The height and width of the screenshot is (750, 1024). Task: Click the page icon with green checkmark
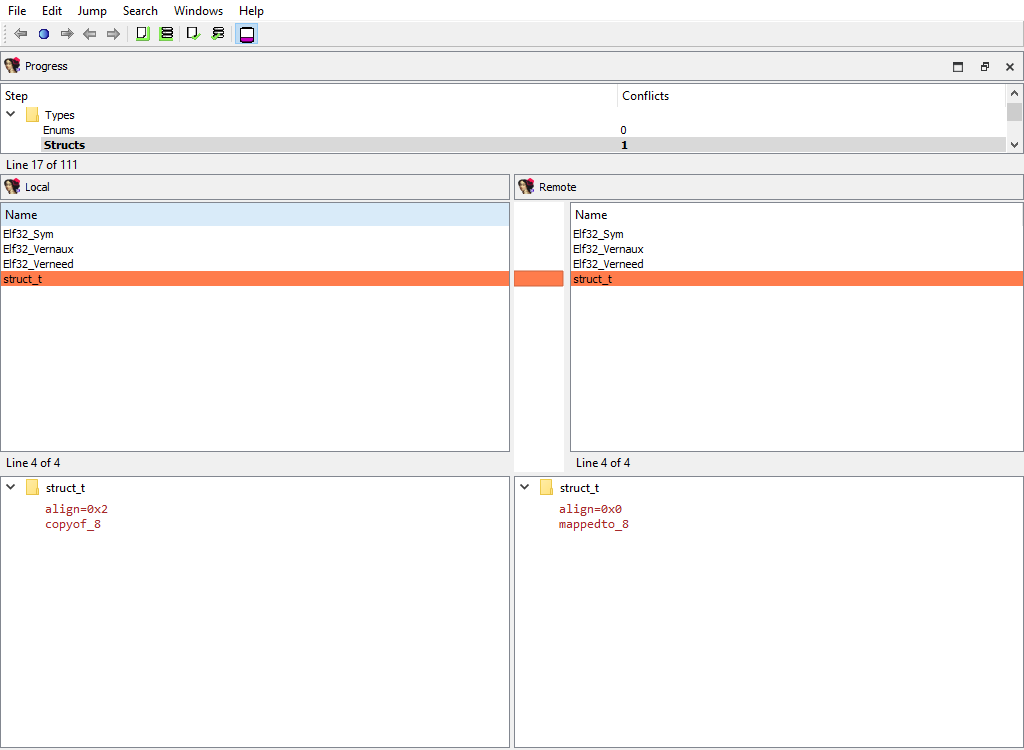[194, 34]
